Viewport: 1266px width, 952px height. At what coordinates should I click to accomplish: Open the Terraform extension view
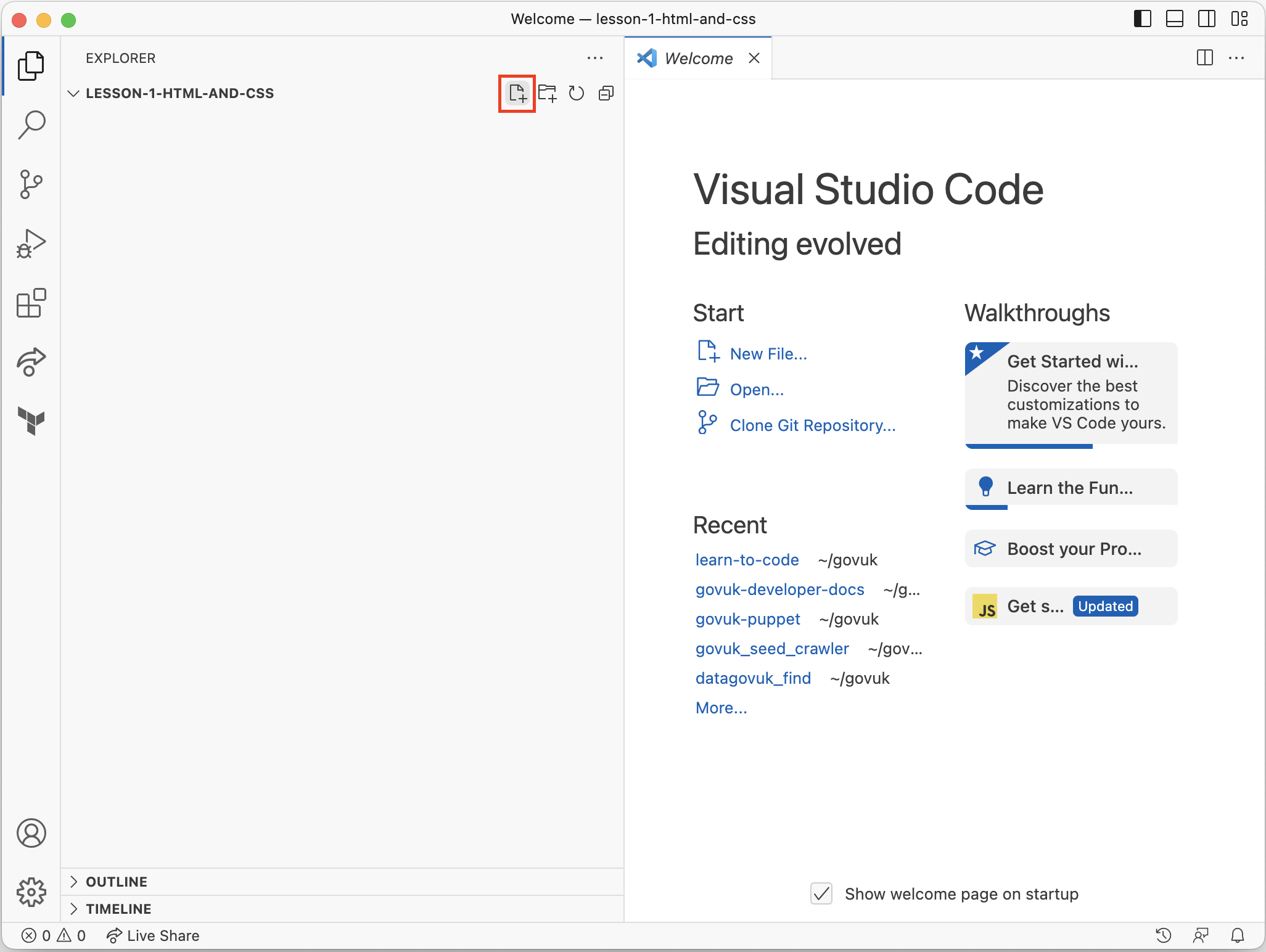[31, 421]
